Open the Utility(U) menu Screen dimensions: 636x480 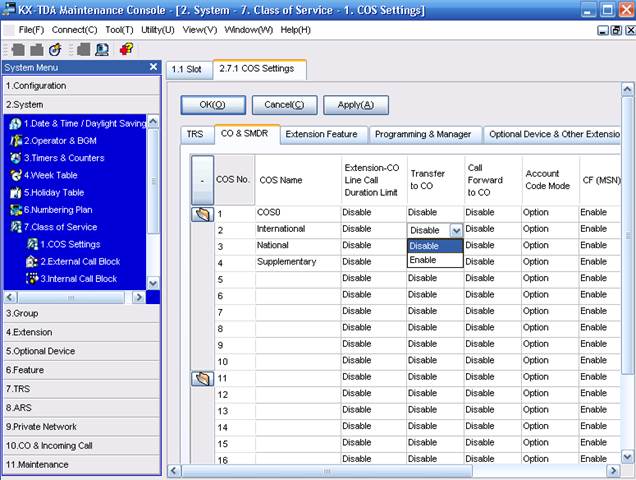(x=158, y=30)
